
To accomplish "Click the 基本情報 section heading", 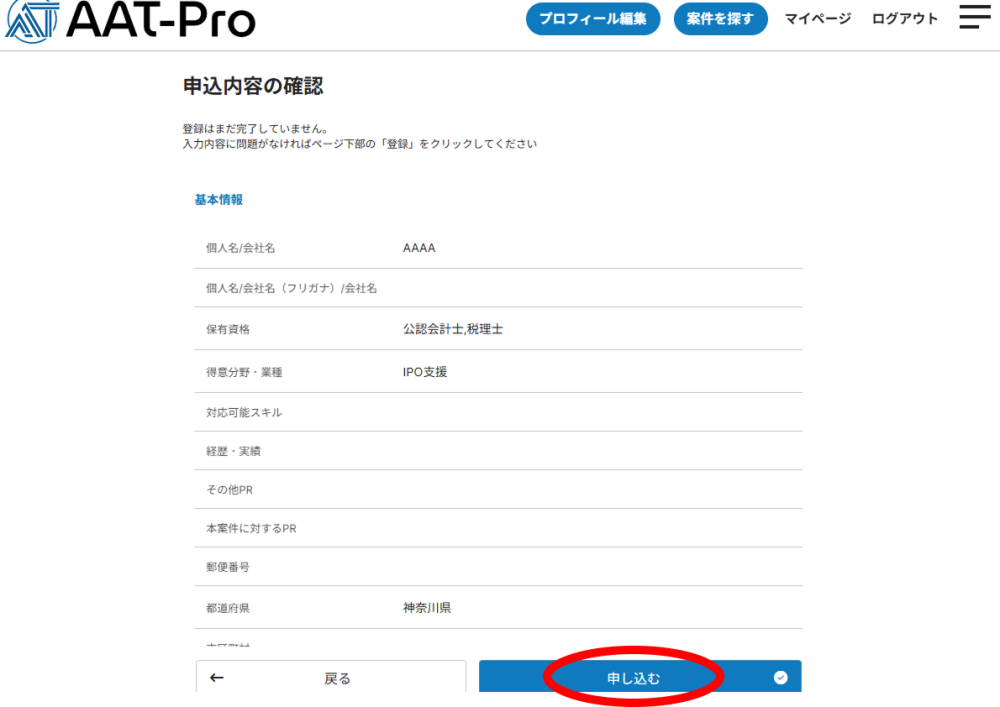I will (218, 200).
